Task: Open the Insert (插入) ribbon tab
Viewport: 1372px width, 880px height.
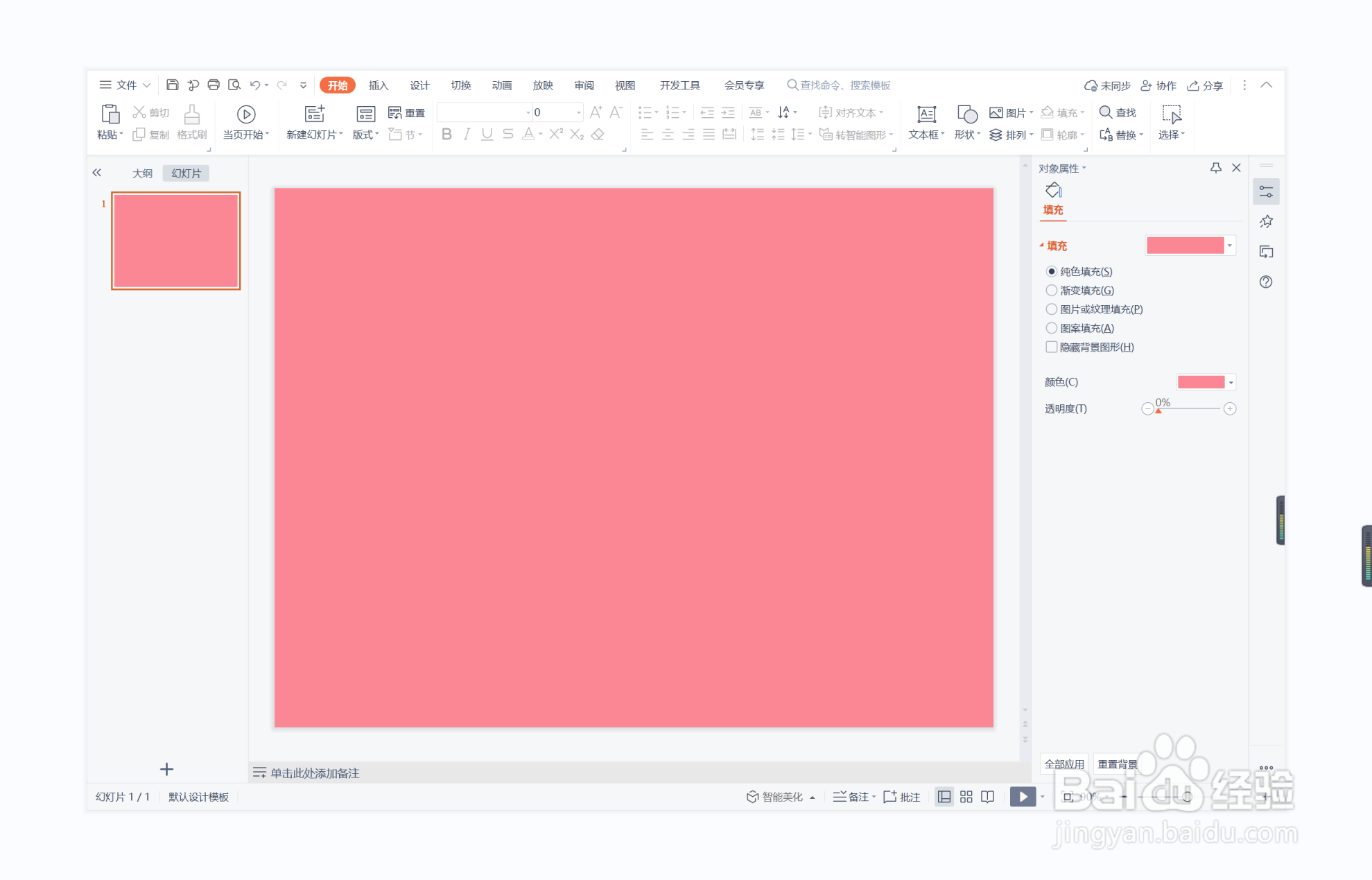Action: 379,85
